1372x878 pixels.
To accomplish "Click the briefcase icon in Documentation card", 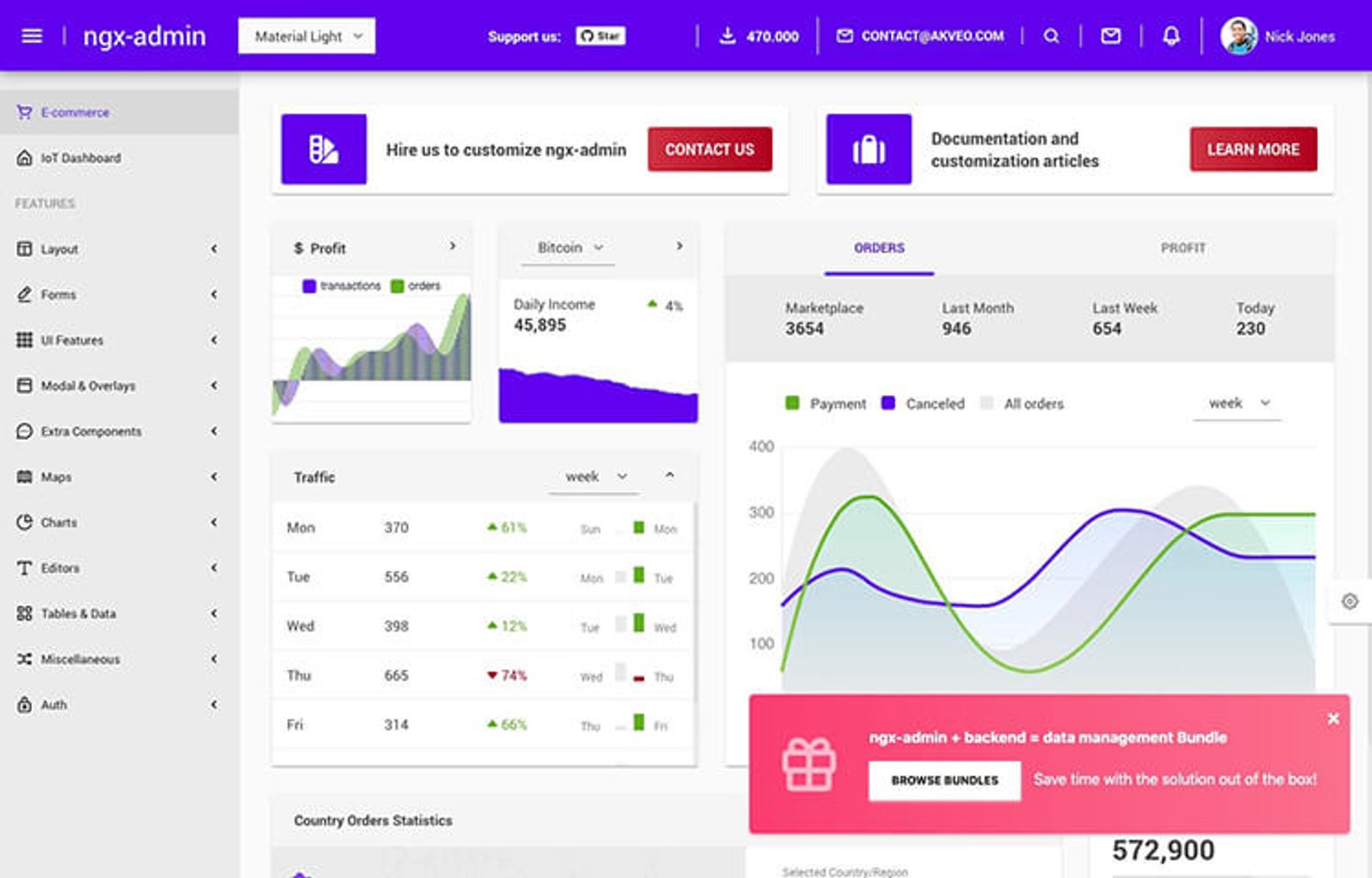I will [x=869, y=149].
